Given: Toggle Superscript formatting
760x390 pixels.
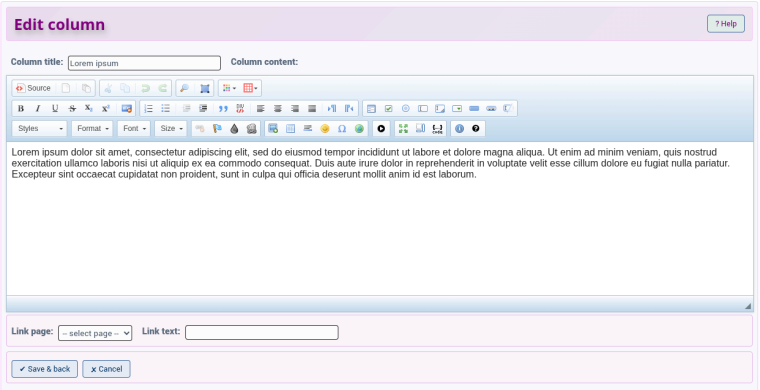Looking at the screenshot, I should [106, 109].
